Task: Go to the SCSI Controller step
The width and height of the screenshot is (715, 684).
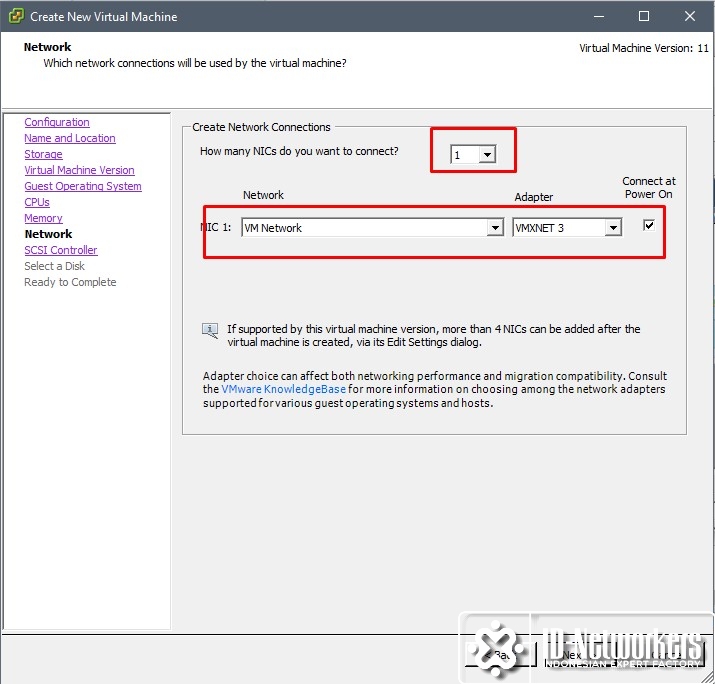Action: pyautogui.click(x=61, y=250)
